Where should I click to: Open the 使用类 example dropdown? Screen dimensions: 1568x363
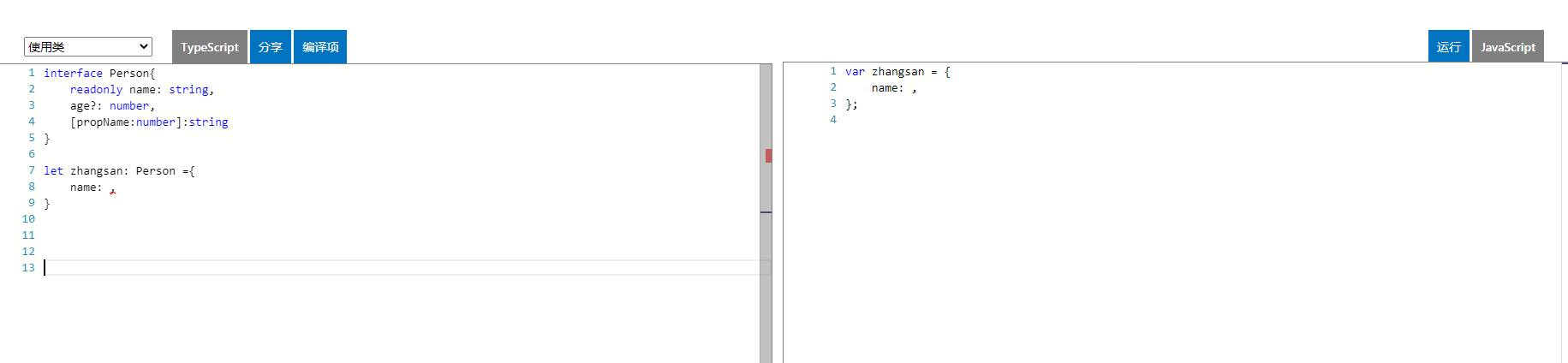pos(88,46)
